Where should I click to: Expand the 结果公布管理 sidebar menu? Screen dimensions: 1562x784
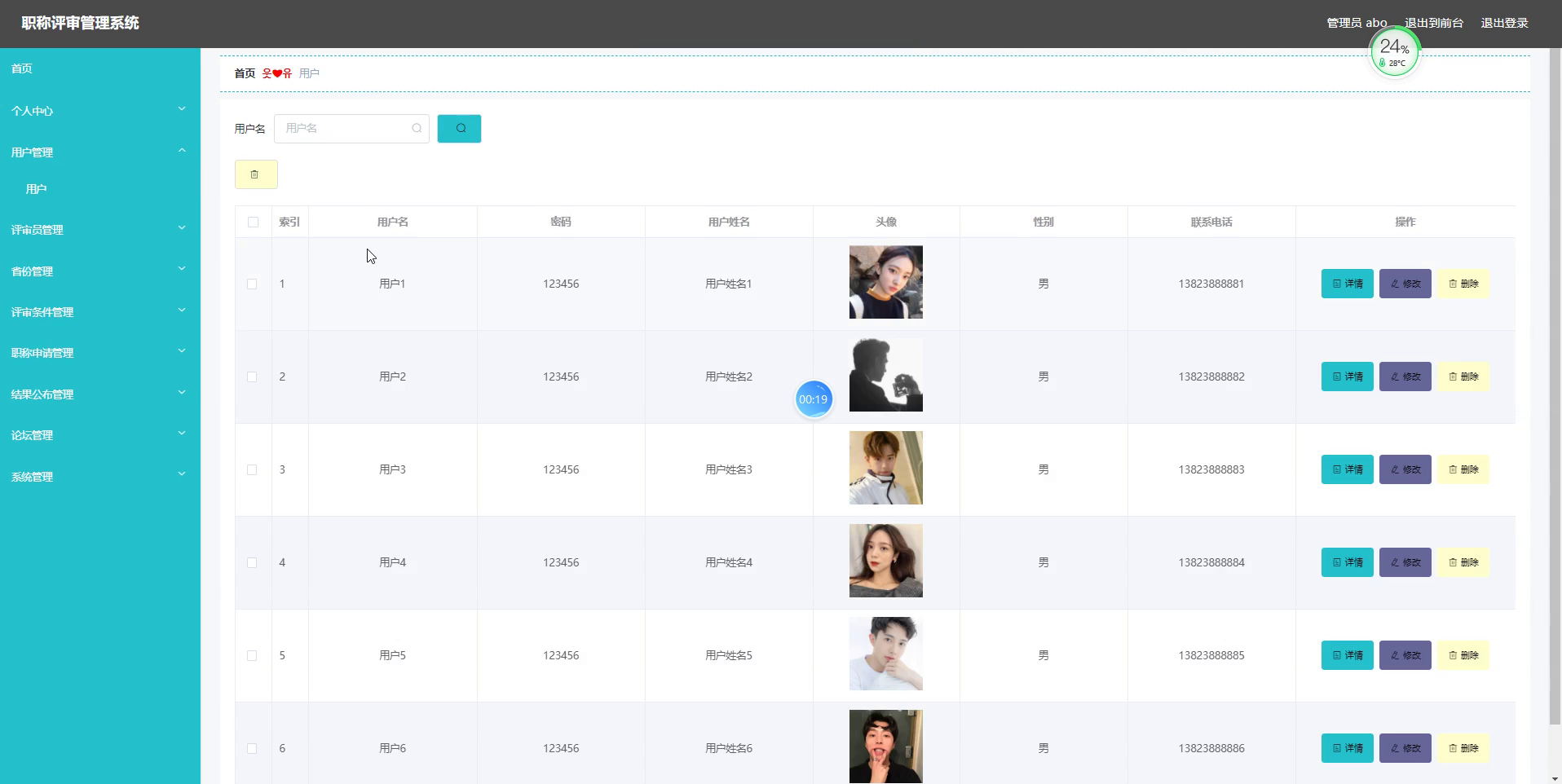(x=99, y=394)
